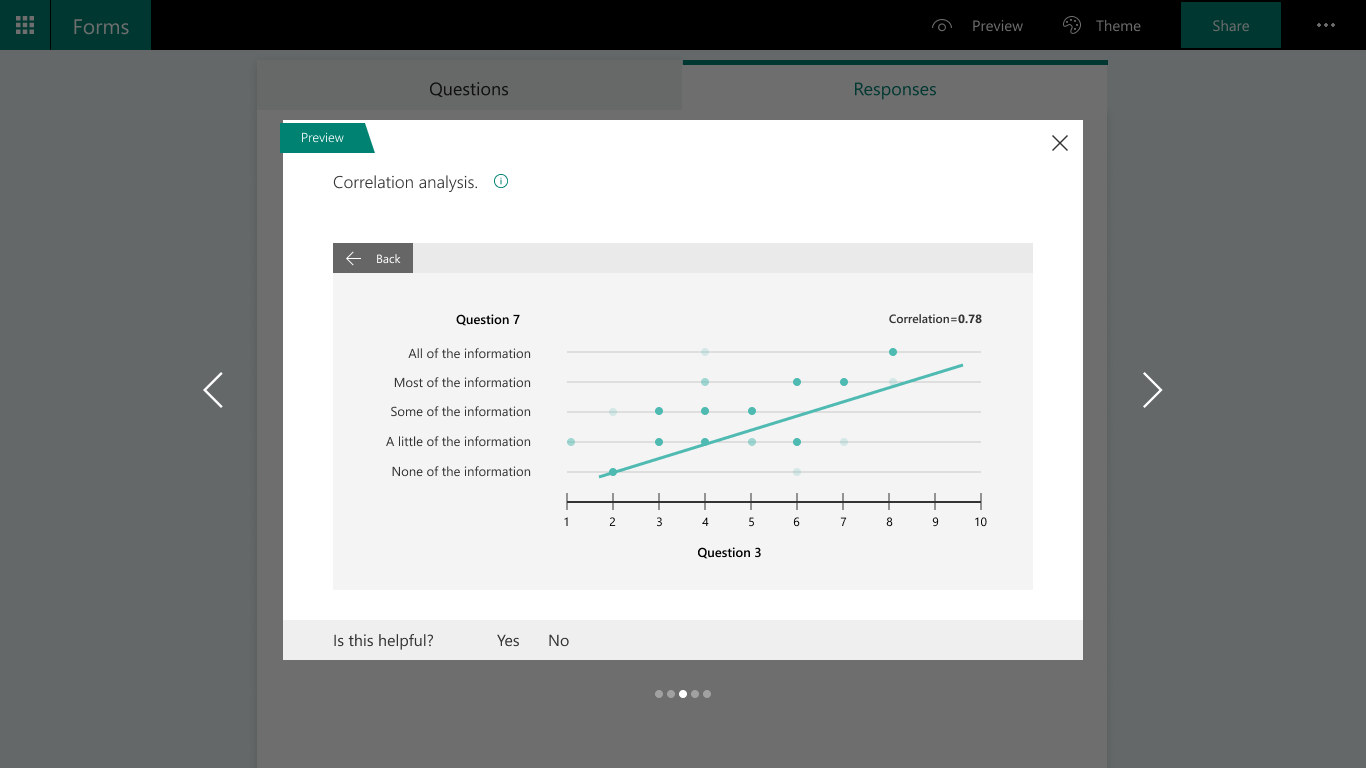This screenshot has height=768, width=1366.
Task: Click the data point on All of the information row
Action: (893, 352)
